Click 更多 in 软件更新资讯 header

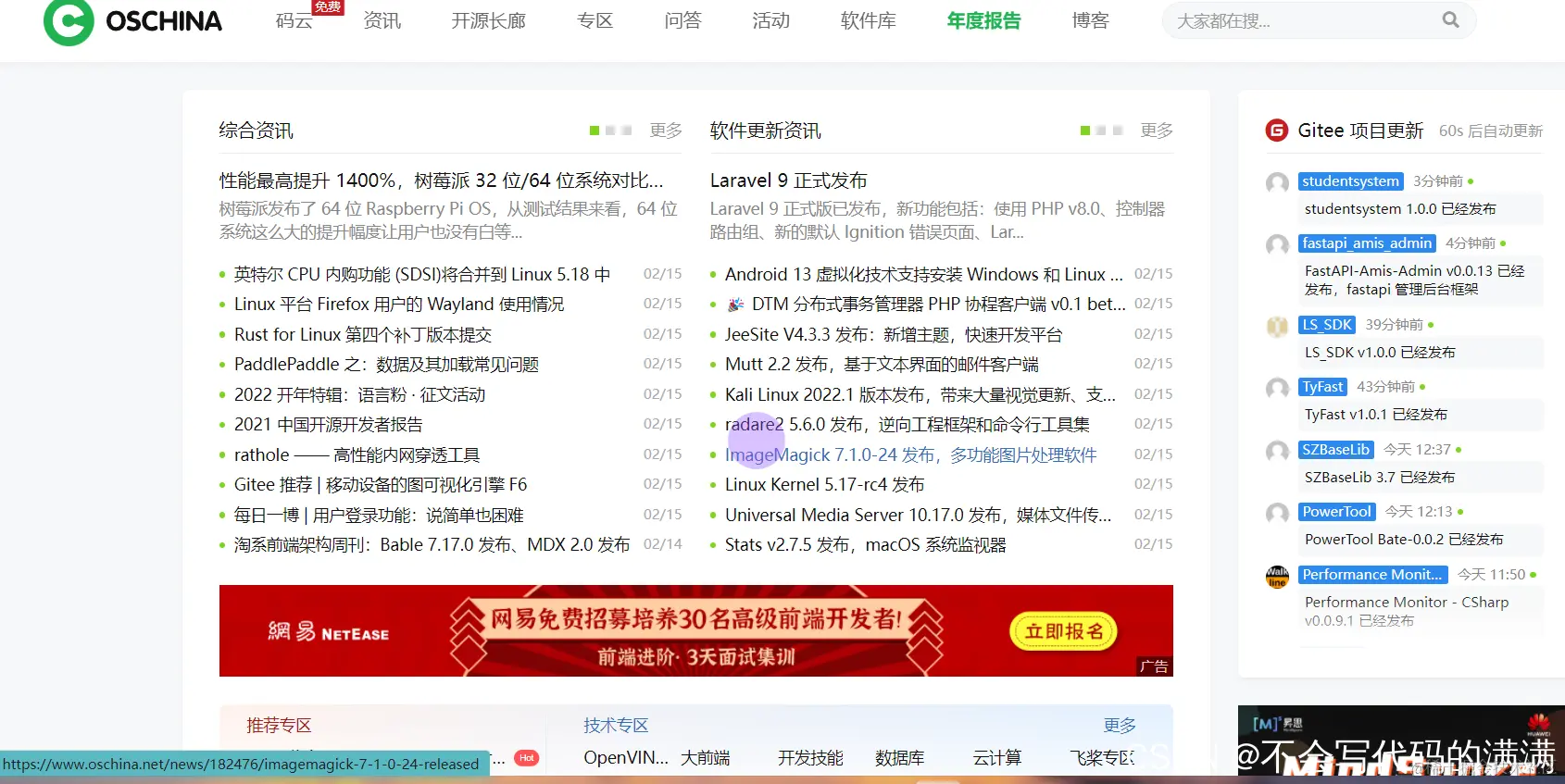(x=1157, y=131)
